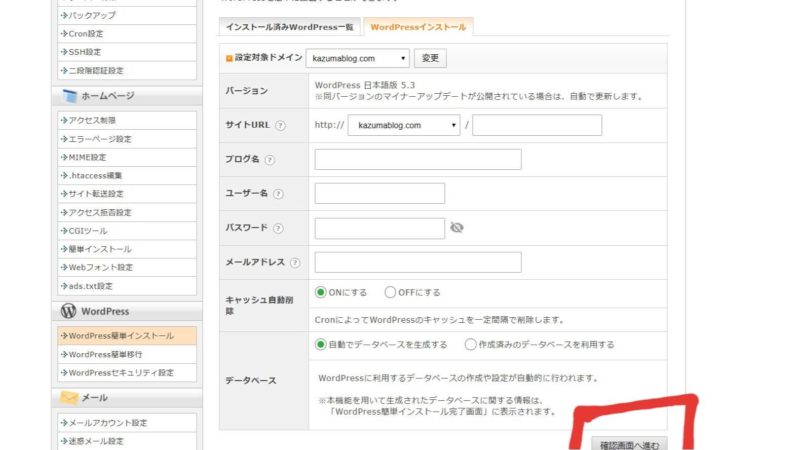The height and width of the screenshot is (450, 800).
Task: Open 二段階認証設定 in the sidebar
Action: tap(127, 70)
